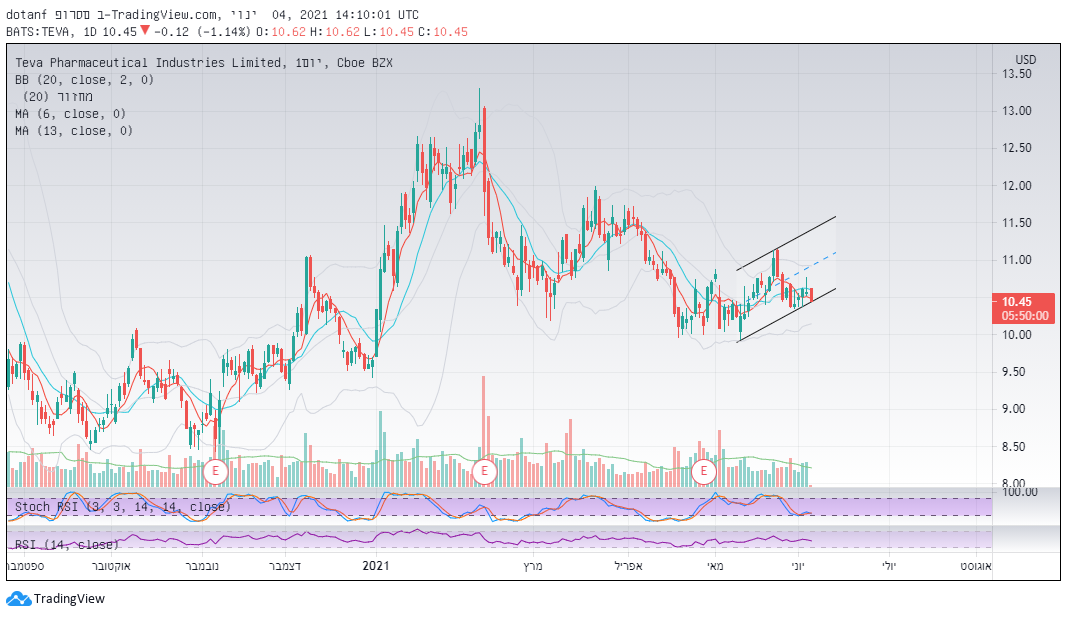The image size is (1067, 617).
Task: Click the BB (20, close, 2, 0) indicator label
Action: 84,80
